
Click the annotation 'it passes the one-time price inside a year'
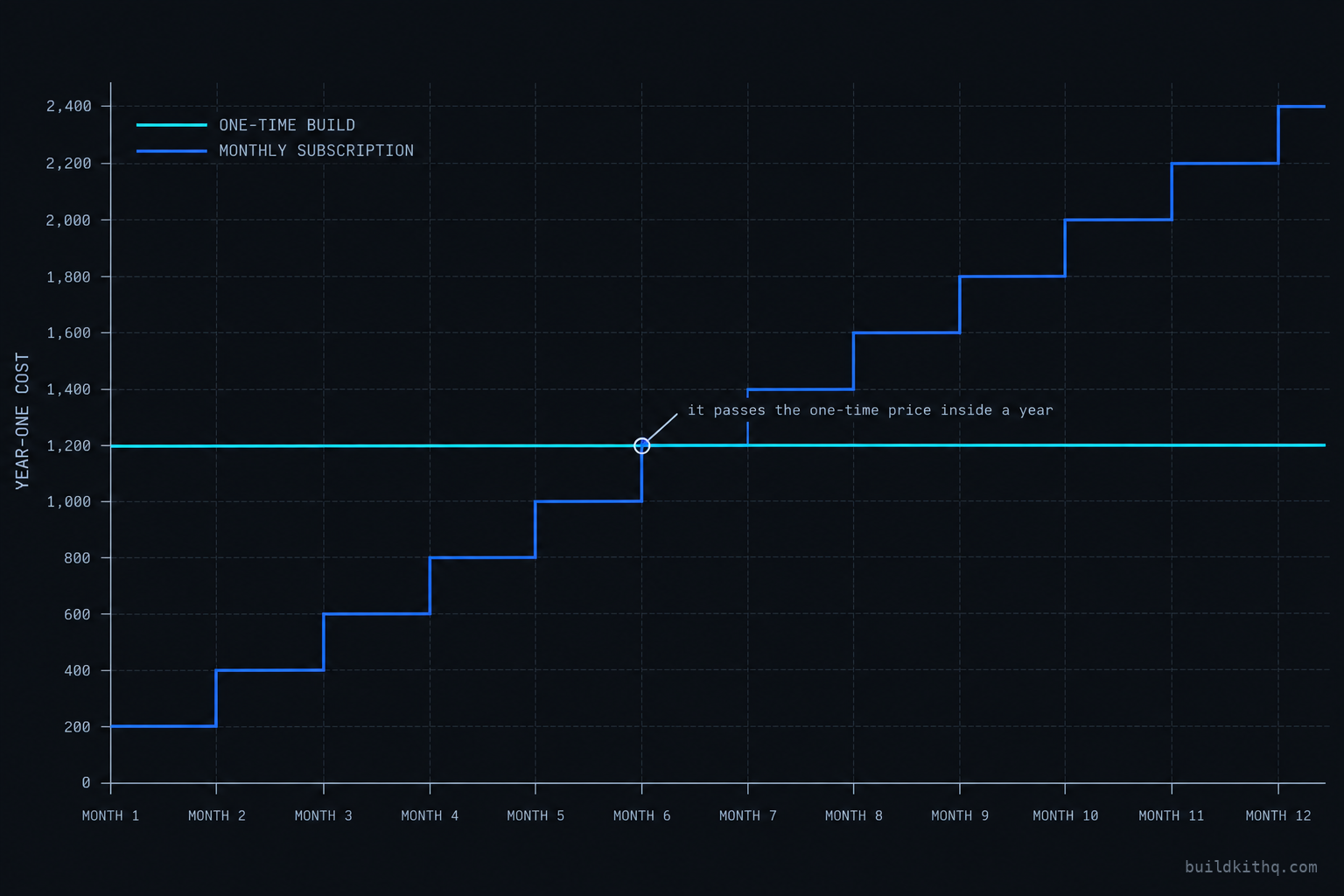[870, 409]
